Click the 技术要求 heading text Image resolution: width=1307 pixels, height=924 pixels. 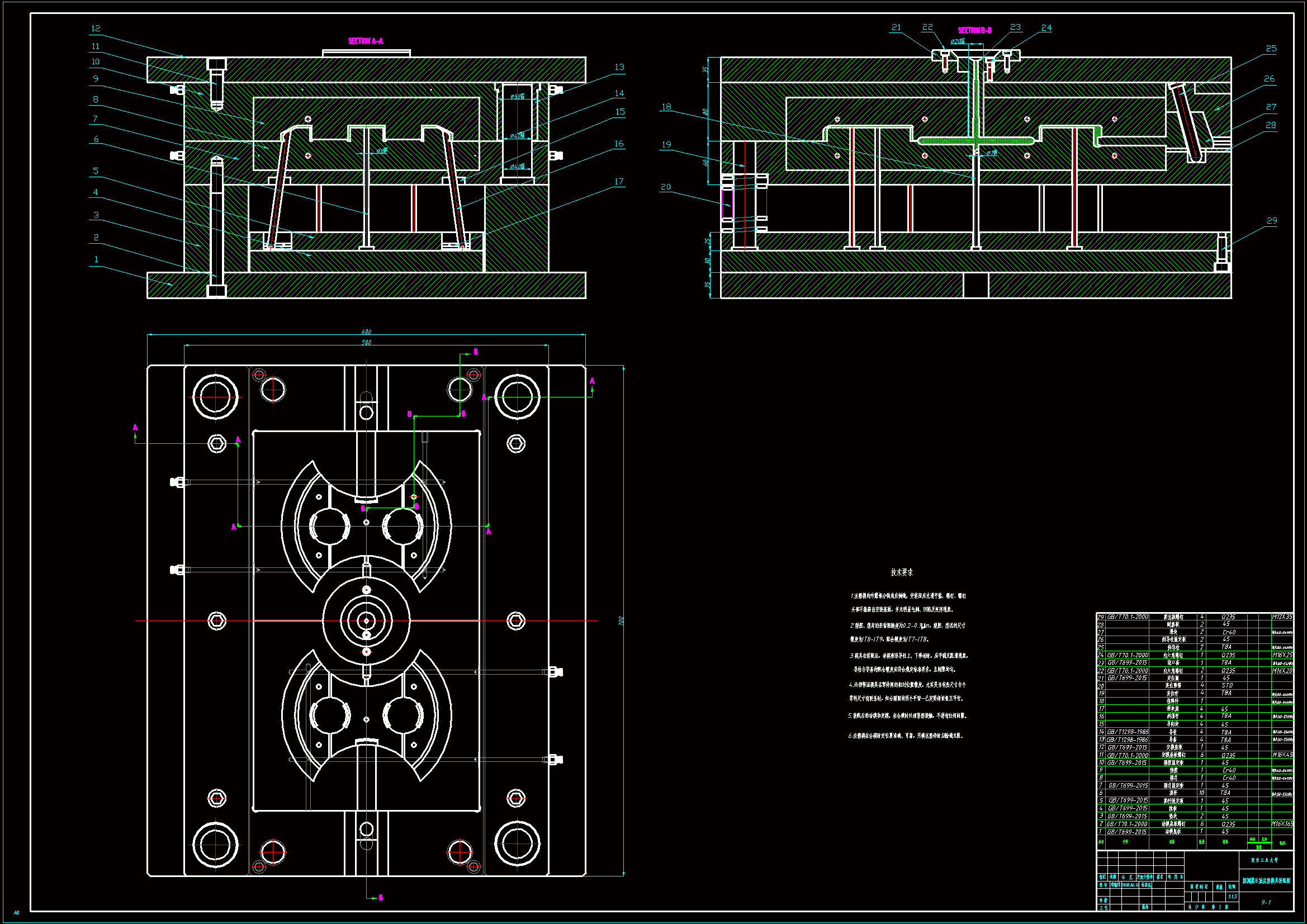902,572
